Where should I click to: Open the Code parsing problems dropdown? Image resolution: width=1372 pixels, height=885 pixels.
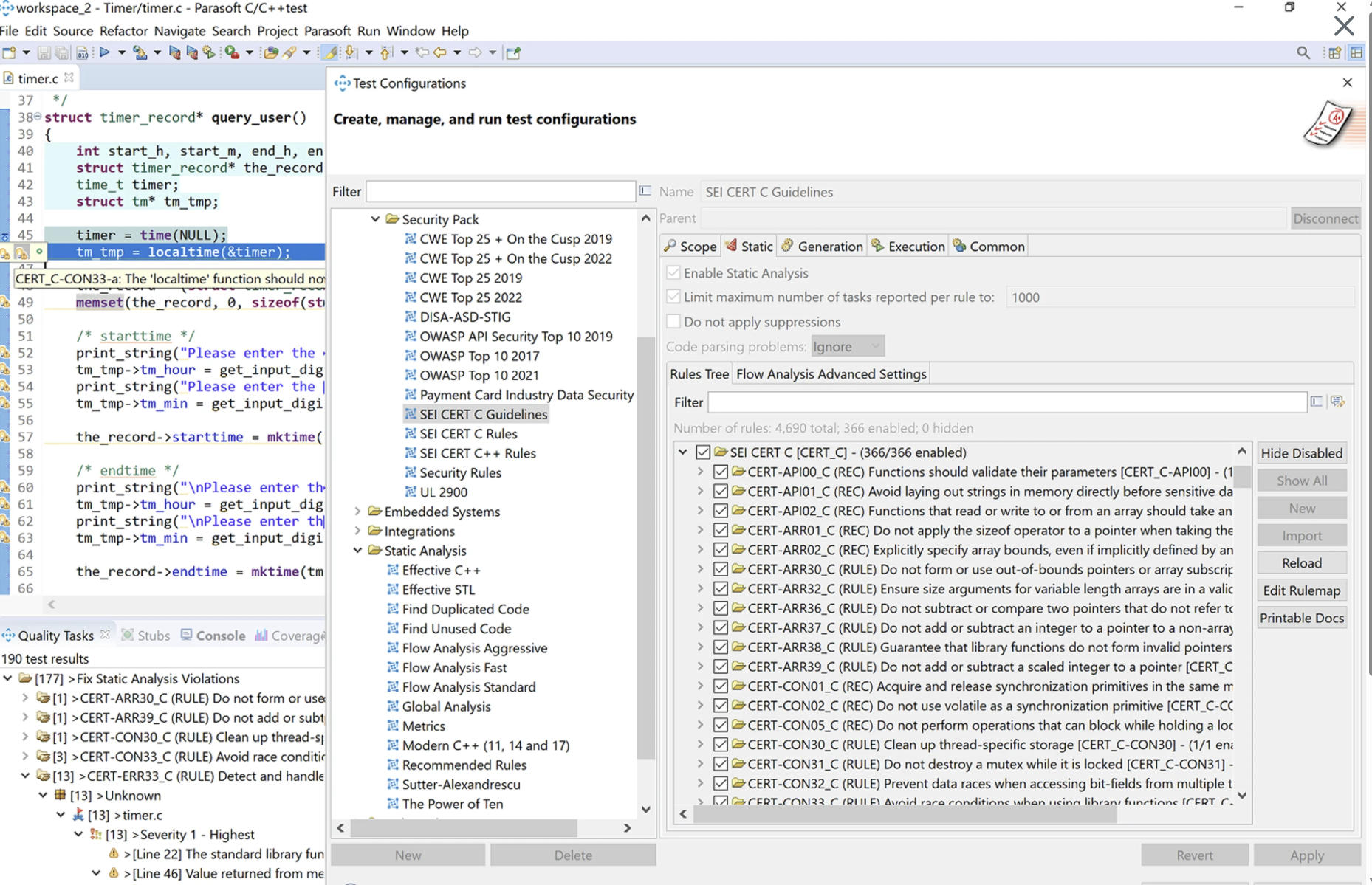point(848,346)
